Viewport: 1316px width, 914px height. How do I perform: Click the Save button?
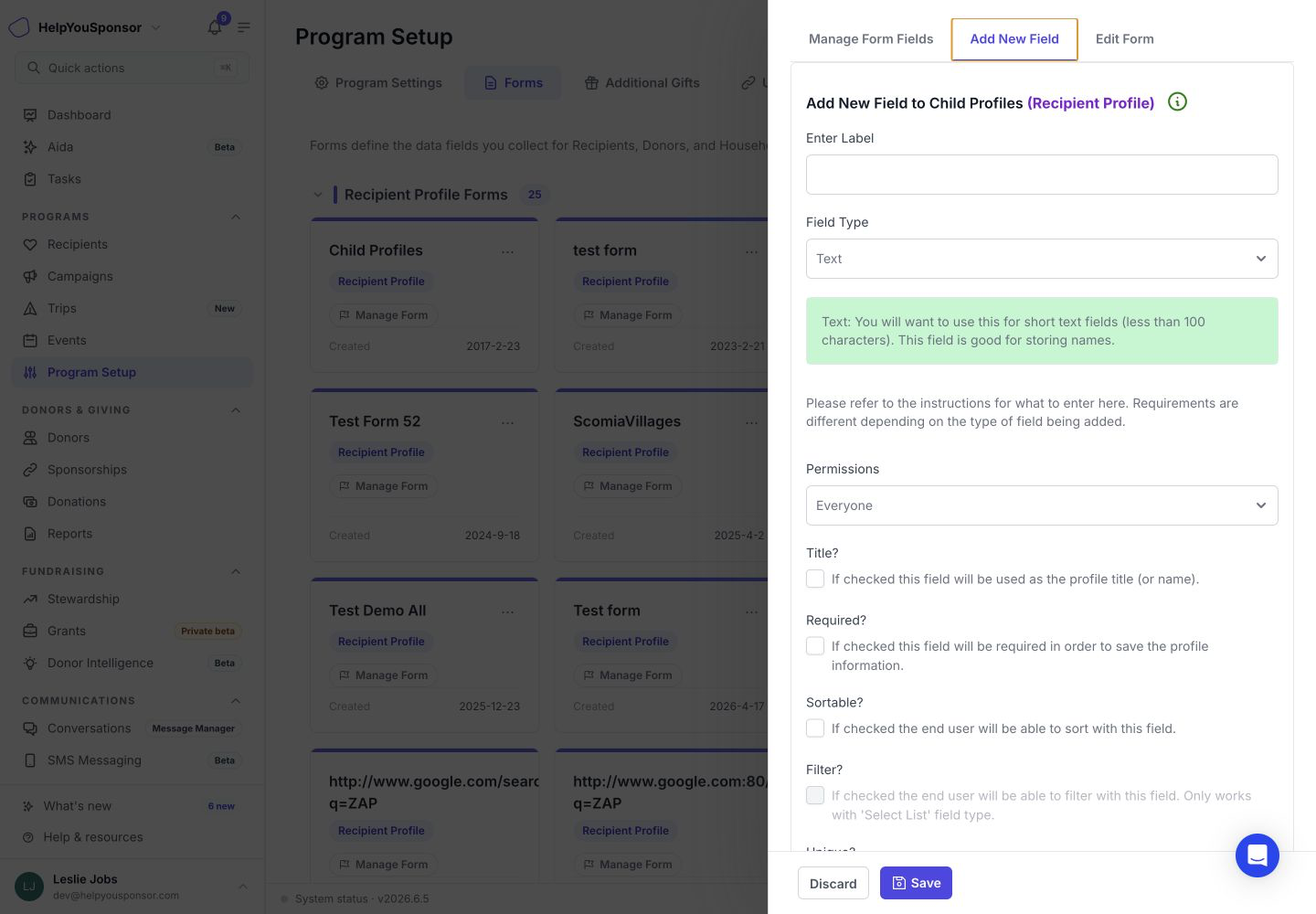(x=916, y=883)
